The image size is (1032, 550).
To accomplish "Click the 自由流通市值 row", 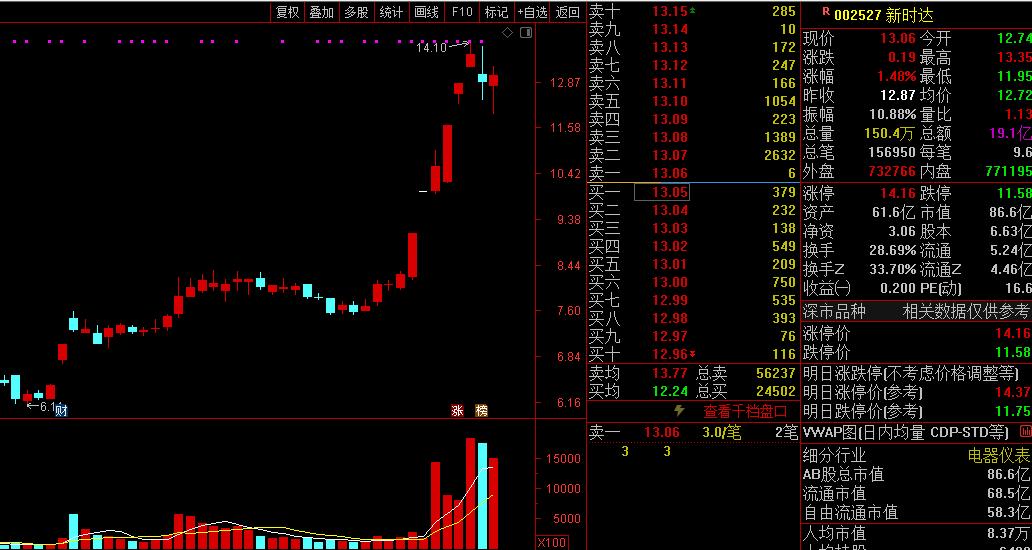I will (x=916, y=512).
